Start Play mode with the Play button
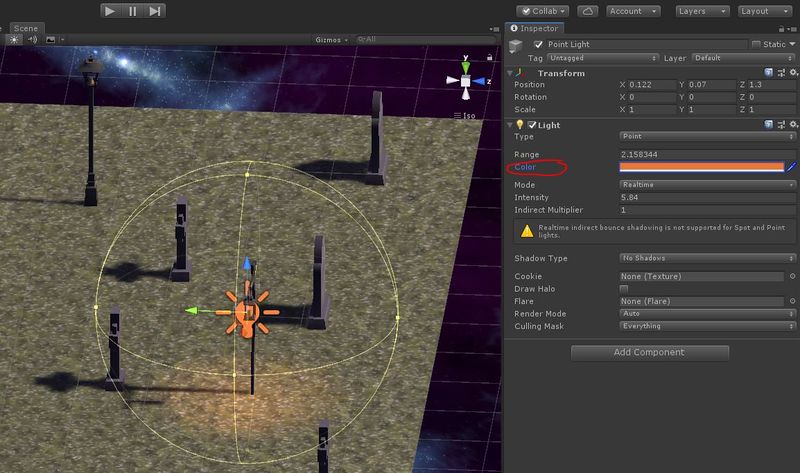Viewport: 800px width, 473px height. tap(110, 11)
